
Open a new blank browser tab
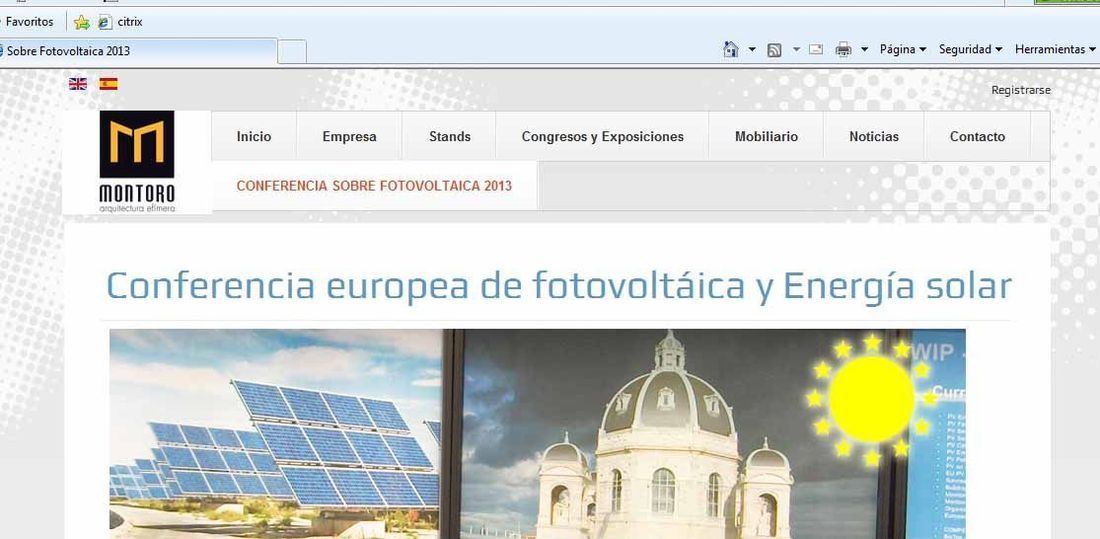point(292,51)
